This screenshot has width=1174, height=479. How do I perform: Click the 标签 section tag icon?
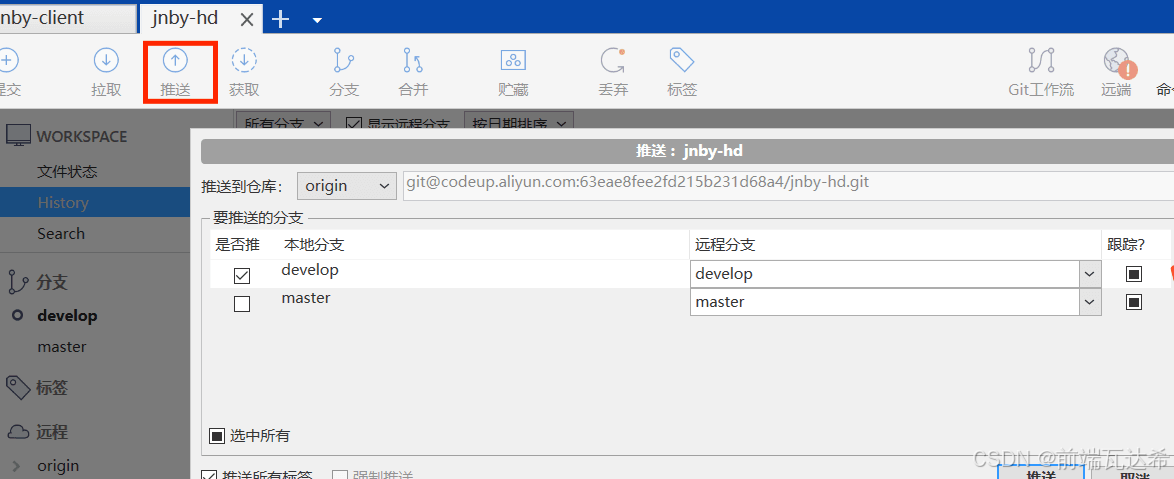[x=18, y=387]
